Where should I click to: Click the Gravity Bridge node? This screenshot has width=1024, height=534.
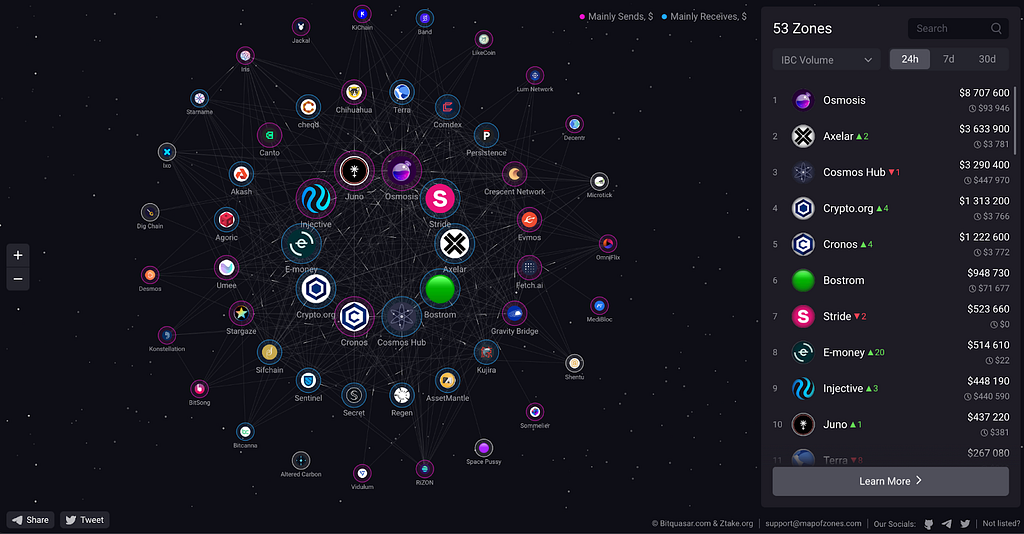(515, 314)
